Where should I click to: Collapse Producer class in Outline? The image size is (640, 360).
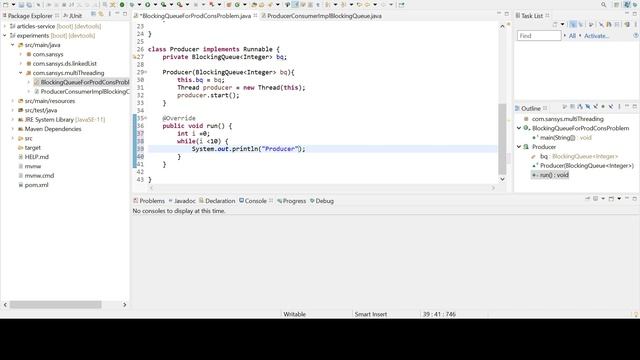[x=519, y=147]
